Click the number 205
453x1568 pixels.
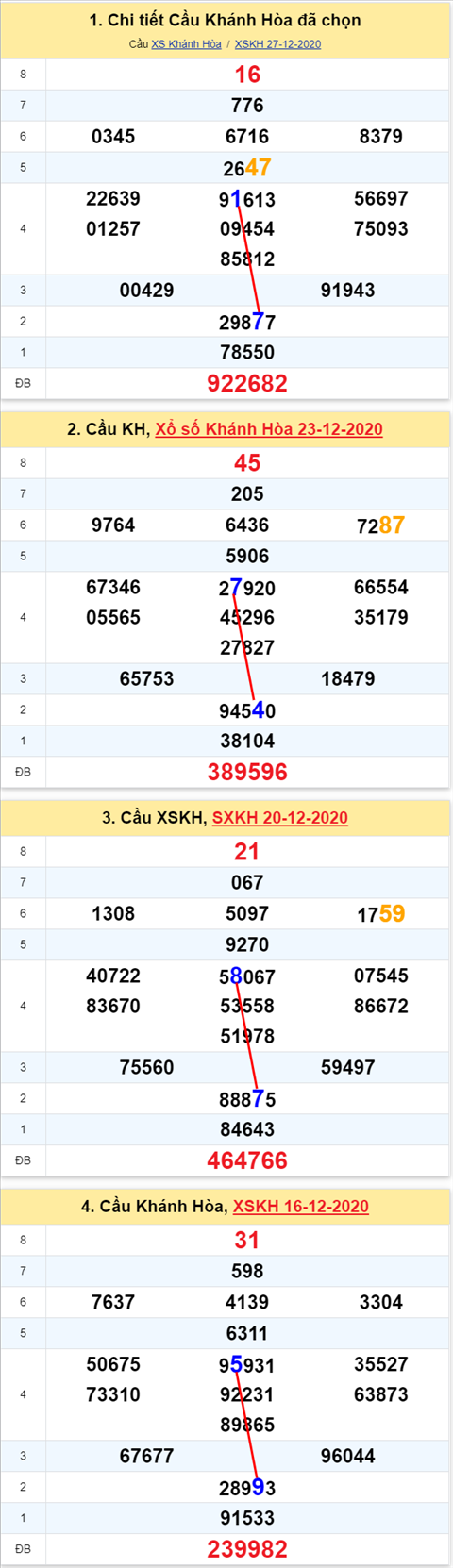click(x=247, y=494)
